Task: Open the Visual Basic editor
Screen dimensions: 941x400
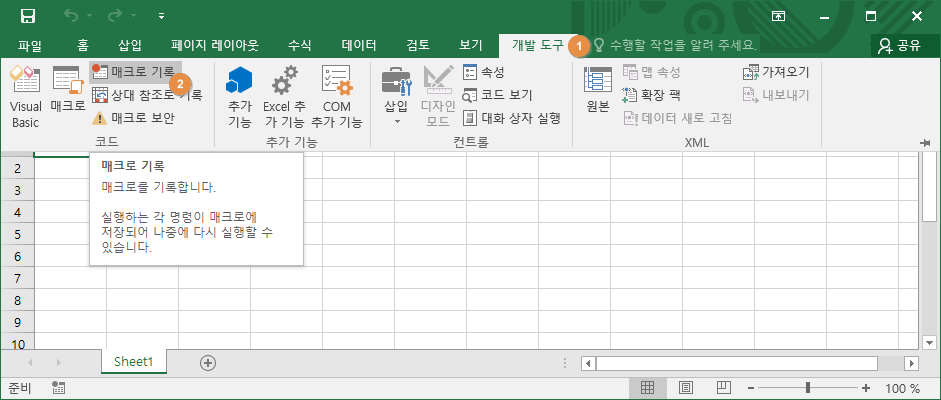Action: click(25, 98)
